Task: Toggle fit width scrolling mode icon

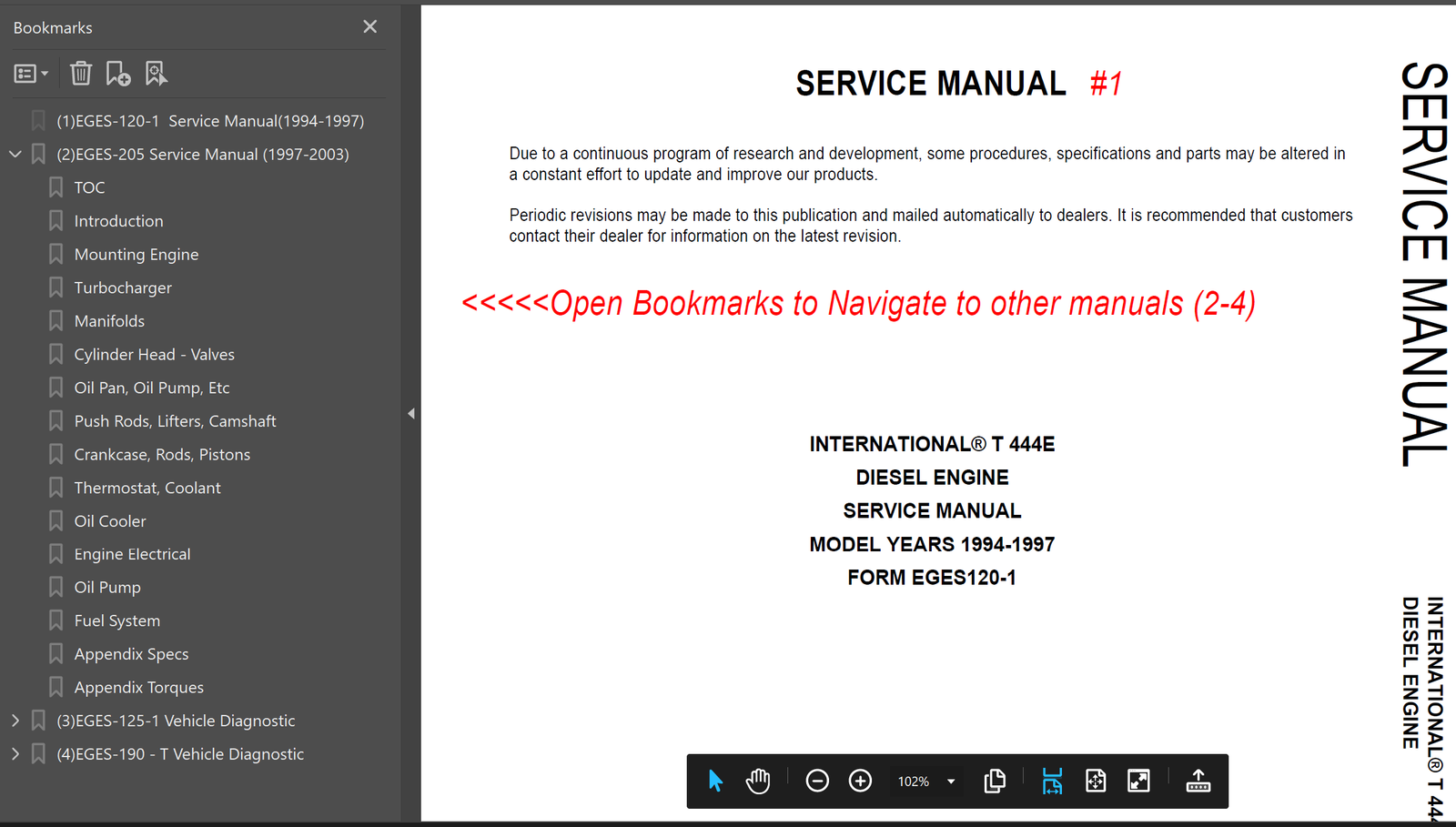Action: [x=1052, y=781]
